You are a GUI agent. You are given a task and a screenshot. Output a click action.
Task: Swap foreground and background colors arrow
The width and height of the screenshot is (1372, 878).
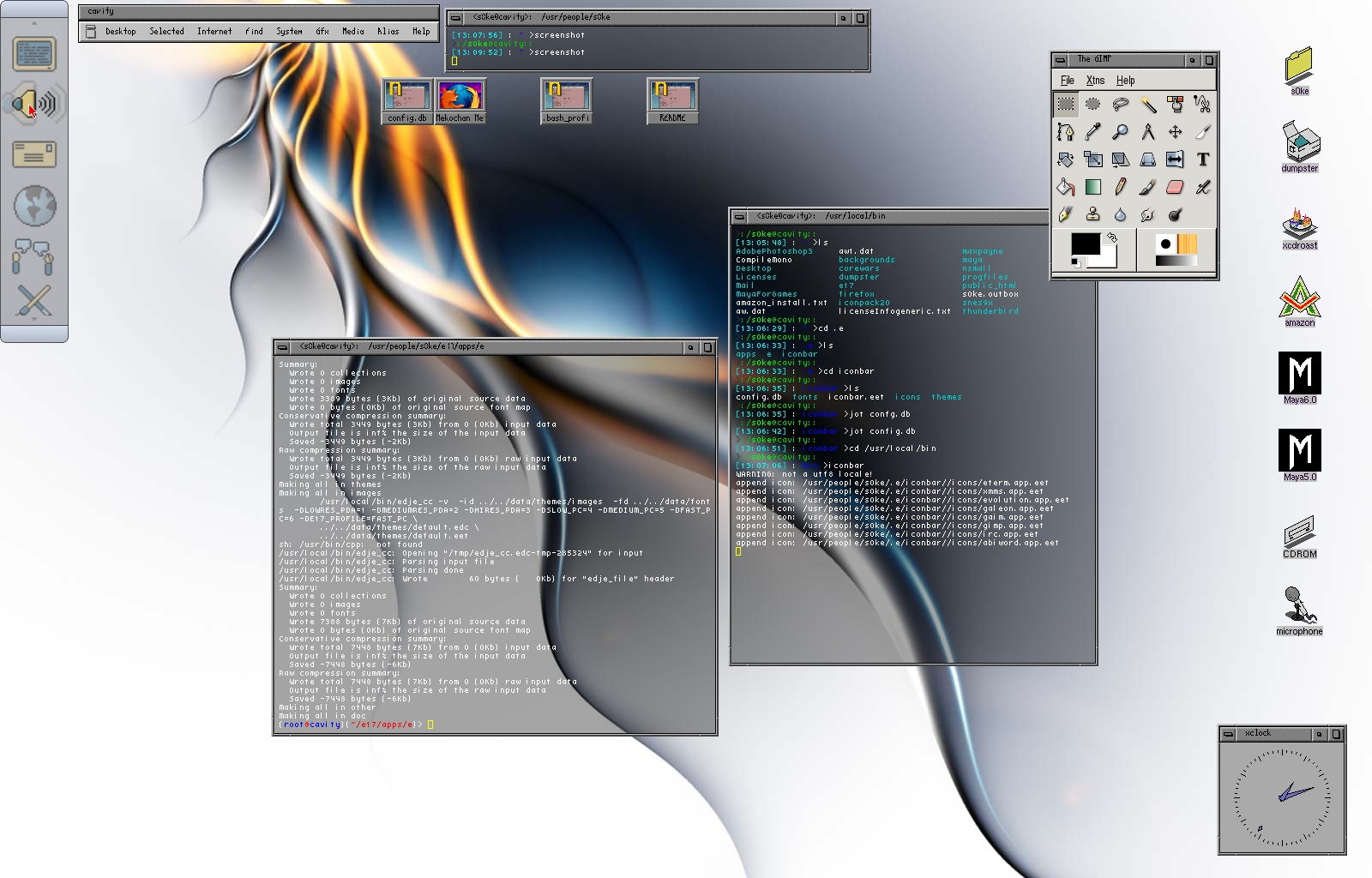click(1111, 238)
